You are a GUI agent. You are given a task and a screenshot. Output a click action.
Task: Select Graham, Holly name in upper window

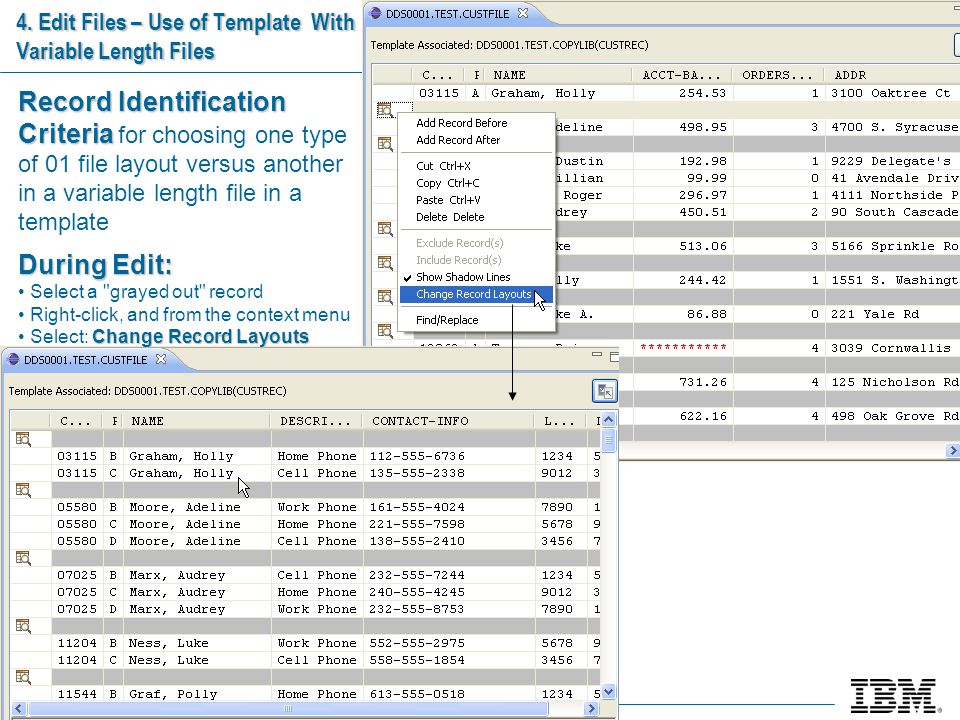click(x=558, y=93)
